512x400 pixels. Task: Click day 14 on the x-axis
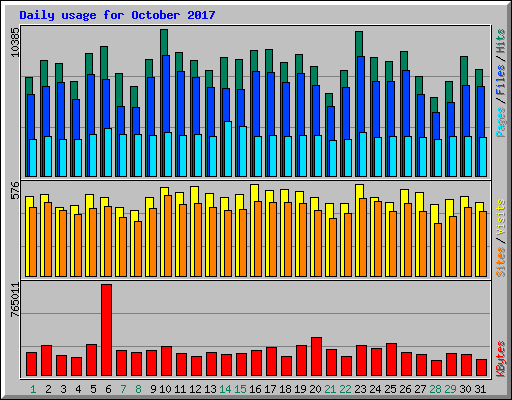tap(225, 389)
